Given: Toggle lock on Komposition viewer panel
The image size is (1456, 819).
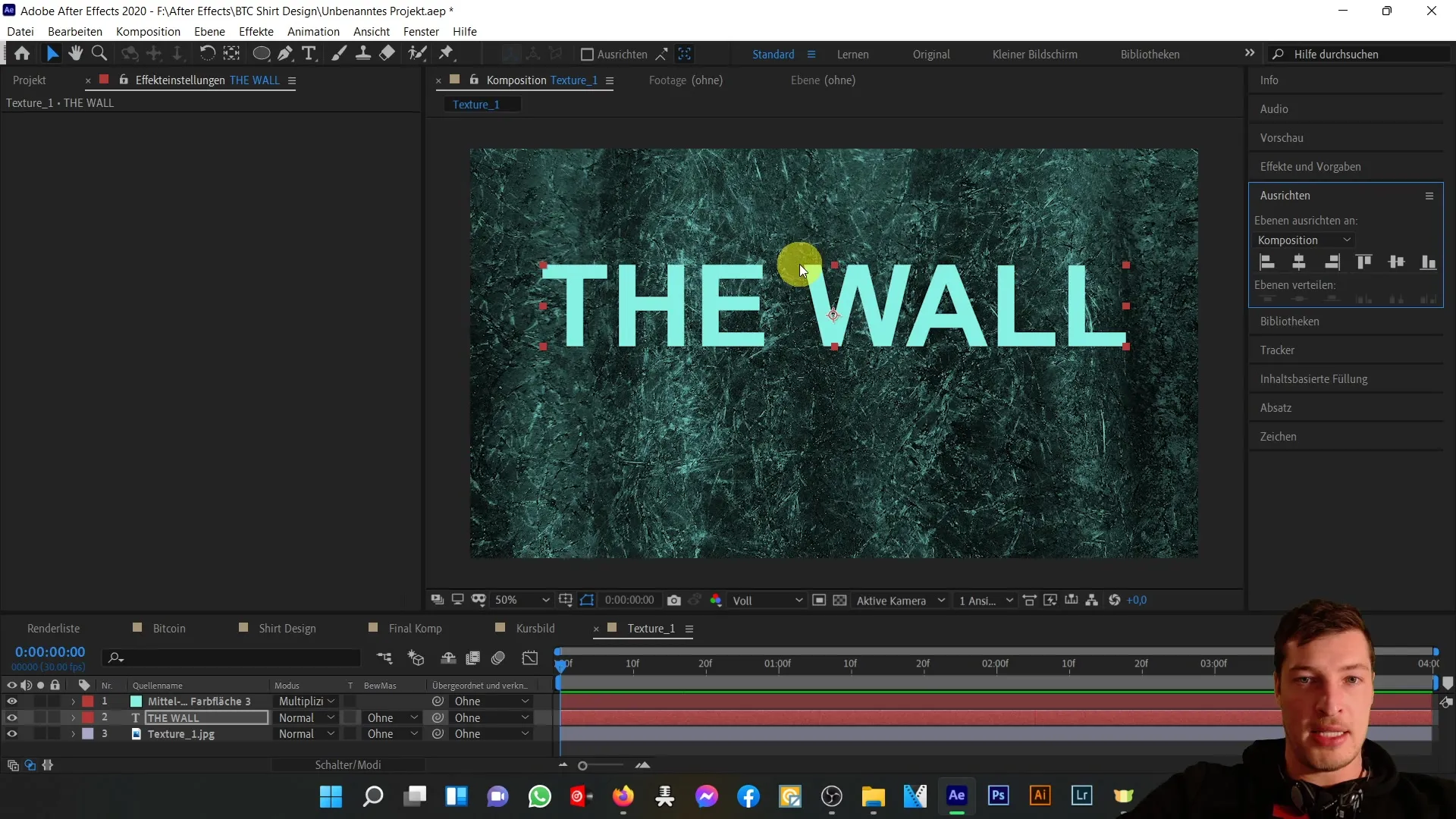Looking at the screenshot, I should click(x=474, y=80).
